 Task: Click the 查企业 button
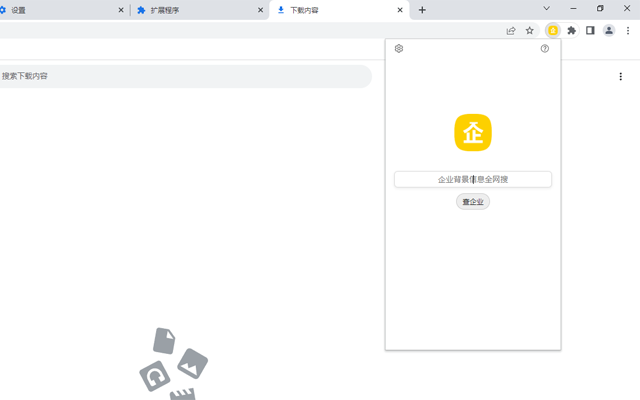coord(473,202)
